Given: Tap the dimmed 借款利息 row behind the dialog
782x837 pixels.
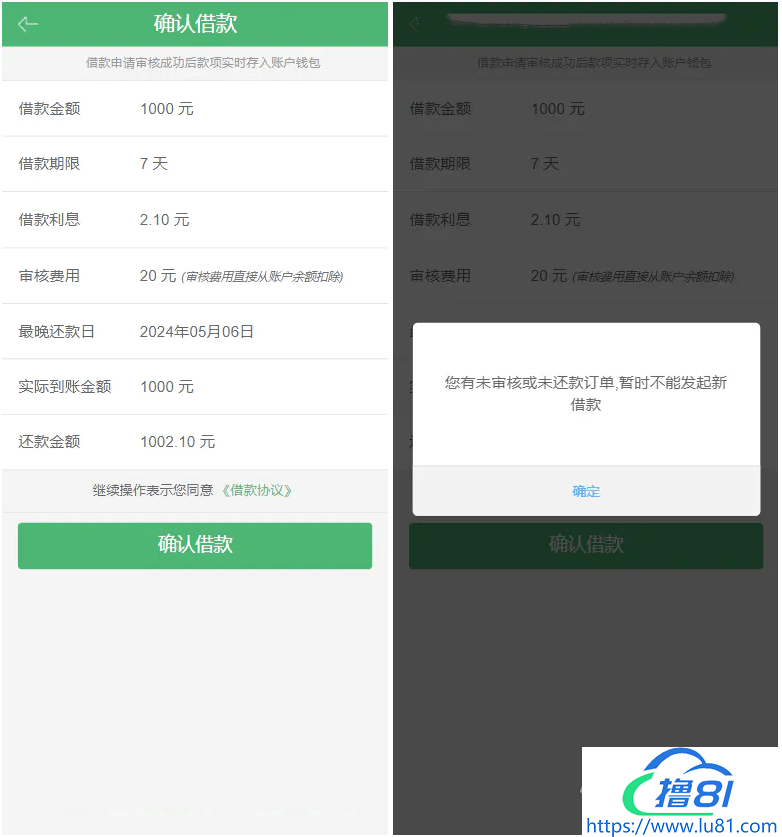Looking at the screenshot, I should coord(586,220).
